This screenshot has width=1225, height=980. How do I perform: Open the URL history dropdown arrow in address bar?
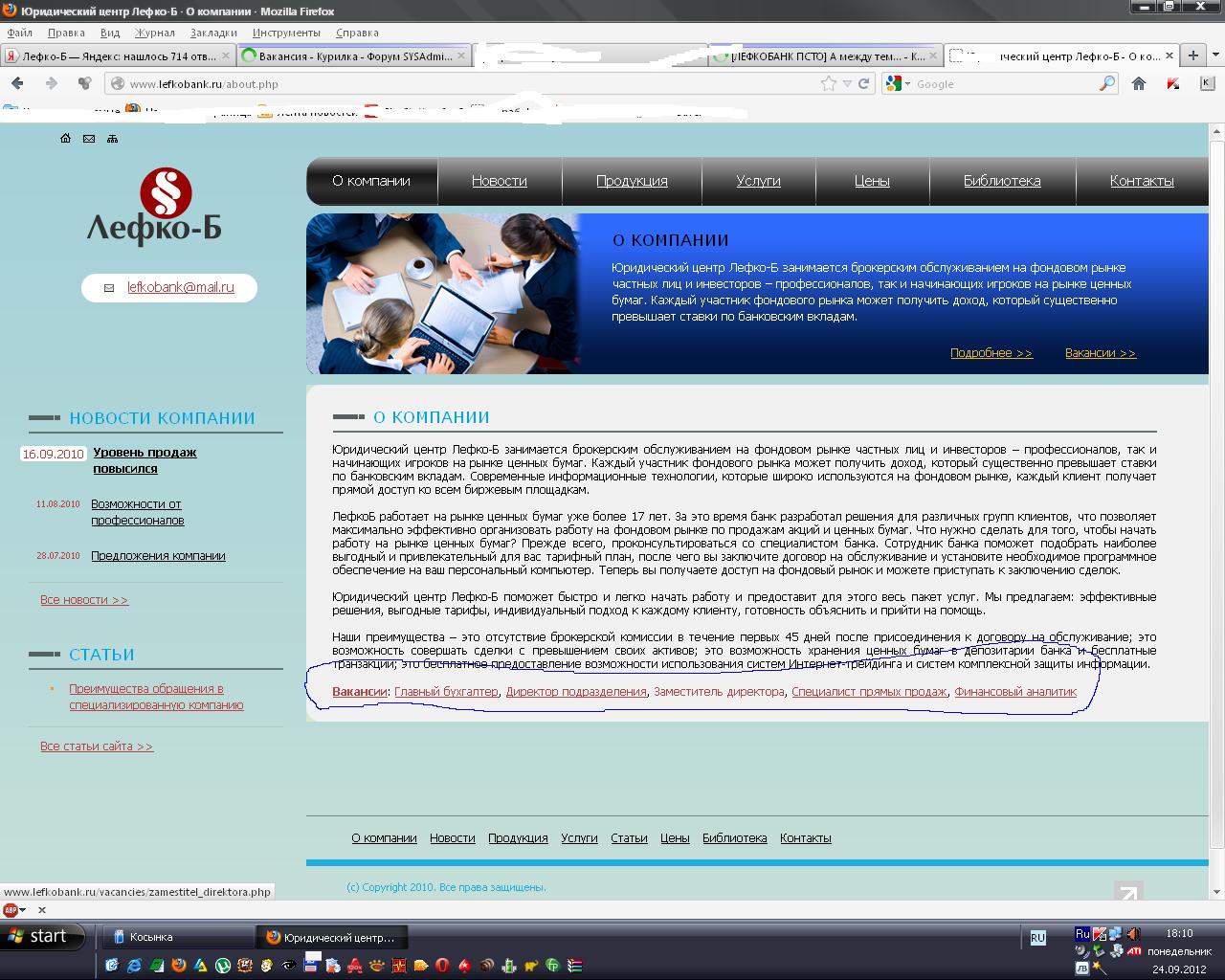[847, 84]
